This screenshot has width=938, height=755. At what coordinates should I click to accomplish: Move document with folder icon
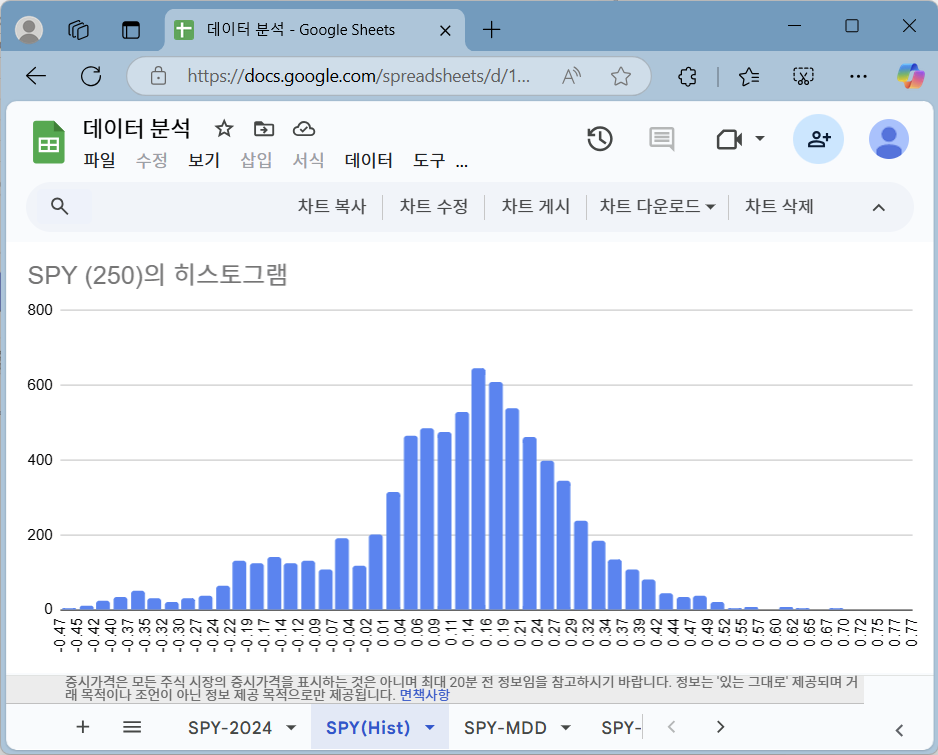pyautogui.click(x=264, y=129)
